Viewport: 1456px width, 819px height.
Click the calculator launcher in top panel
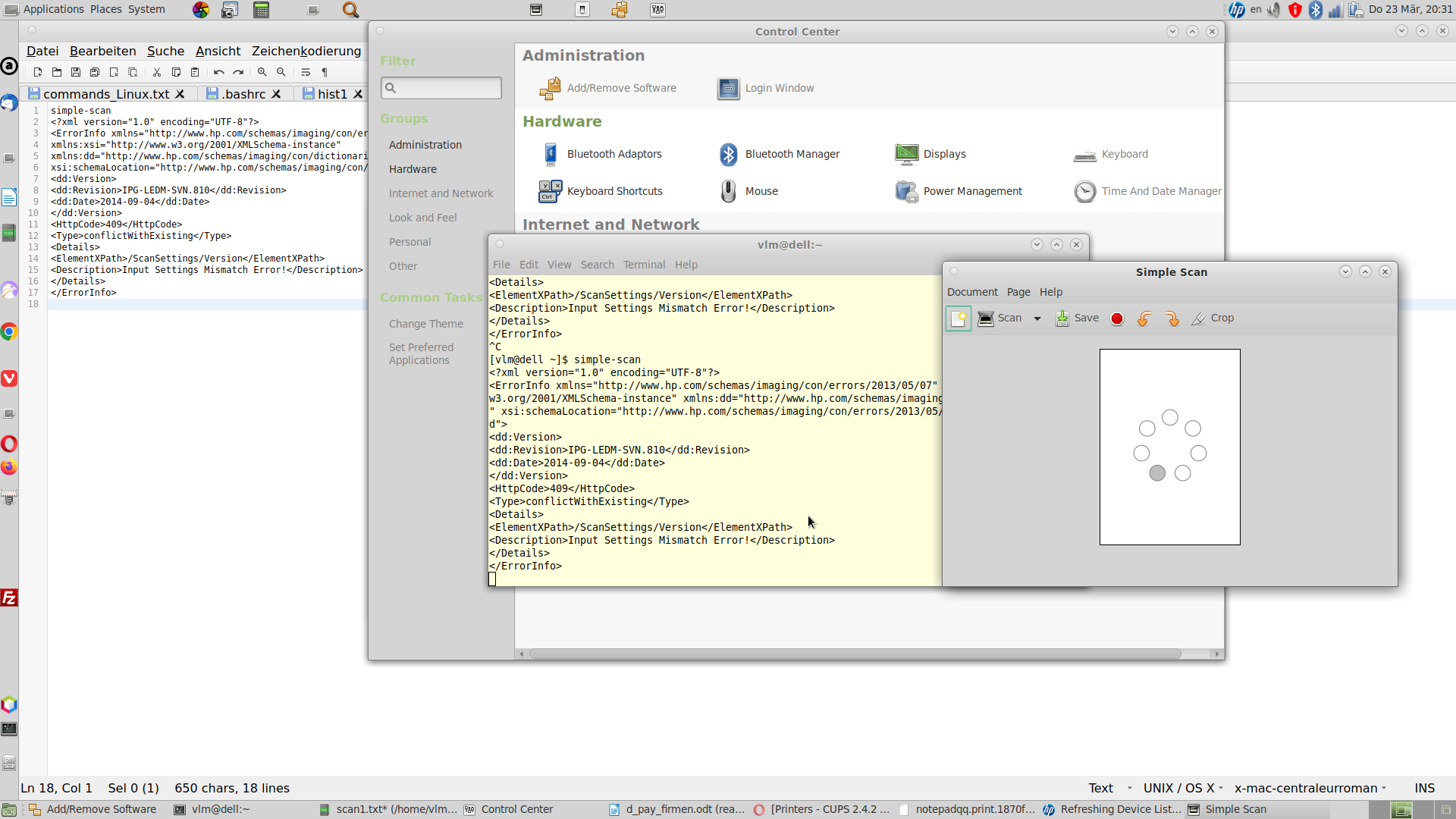coord(262,10)
